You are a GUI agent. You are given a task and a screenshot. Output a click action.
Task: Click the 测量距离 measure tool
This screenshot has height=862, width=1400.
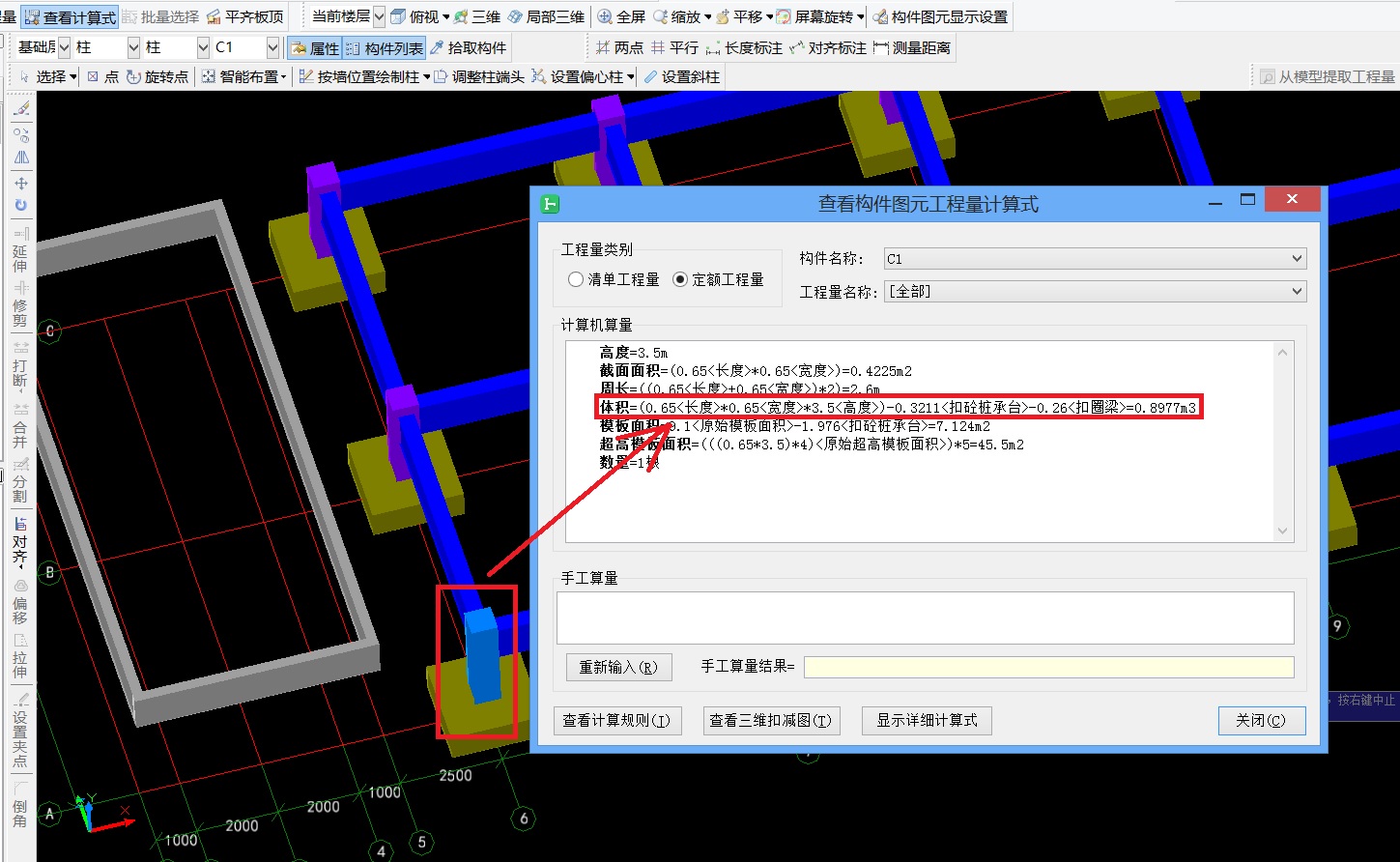pyautogui.click(x=911, y=48)
